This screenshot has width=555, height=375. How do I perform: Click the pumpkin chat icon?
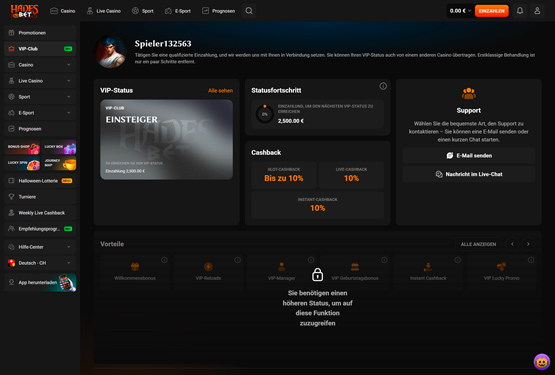(542, 362)
